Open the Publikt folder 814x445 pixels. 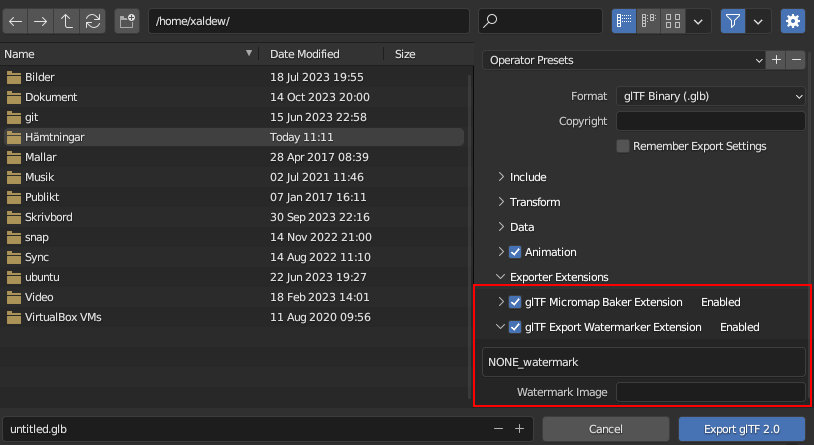pos(234,197)
